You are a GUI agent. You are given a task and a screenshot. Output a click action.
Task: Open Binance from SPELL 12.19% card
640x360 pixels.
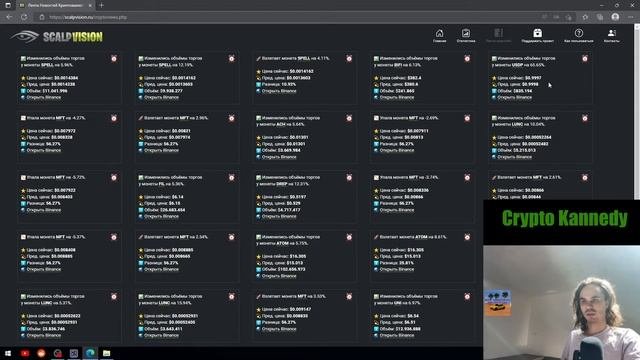tap(161, 98)
